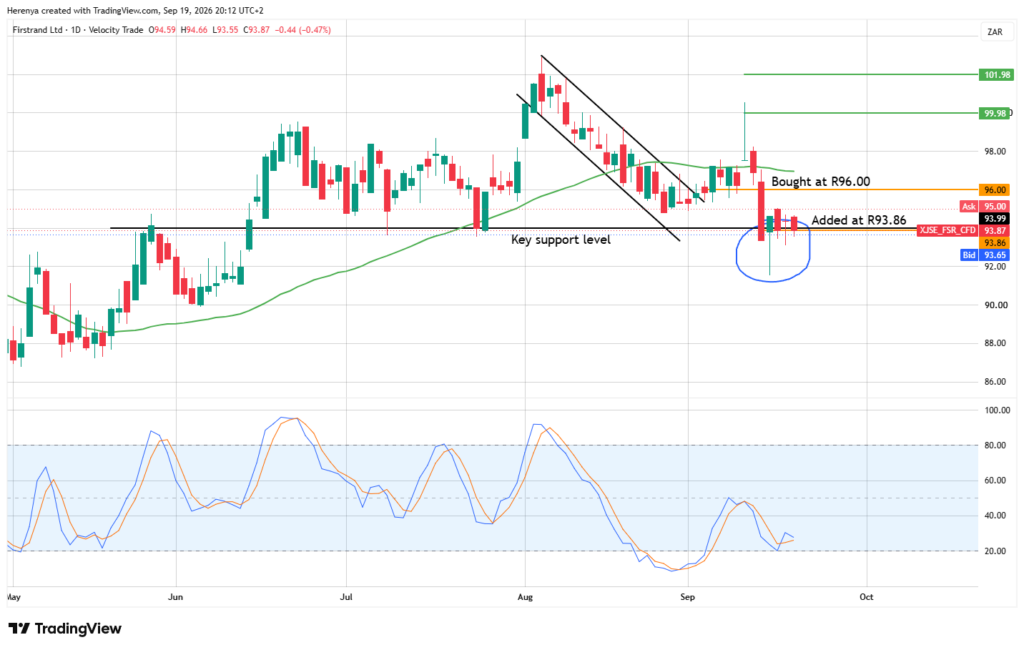Click the black 93.99 price label
Viewport: 1024px width, 650px height.
click(994, 219)
